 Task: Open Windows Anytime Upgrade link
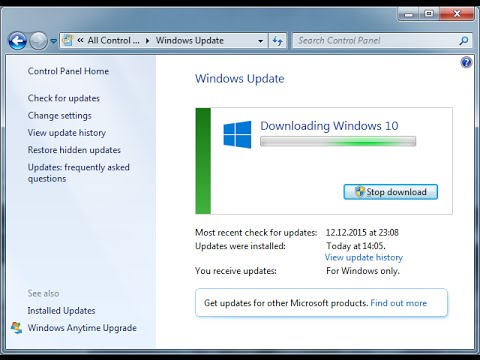[x=82, y=328]
